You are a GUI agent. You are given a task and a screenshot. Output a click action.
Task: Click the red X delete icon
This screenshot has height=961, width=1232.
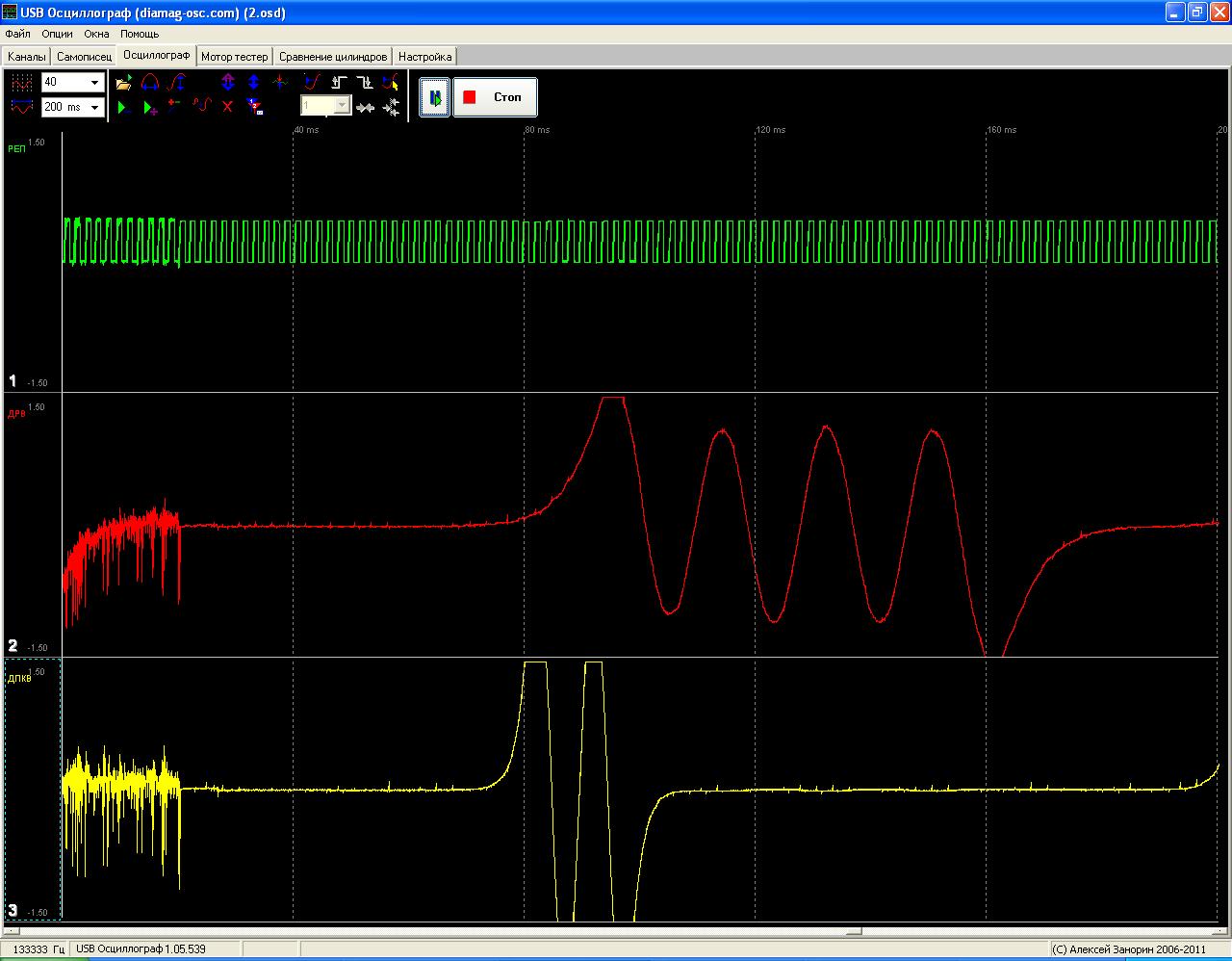click(x=228, y=107)
